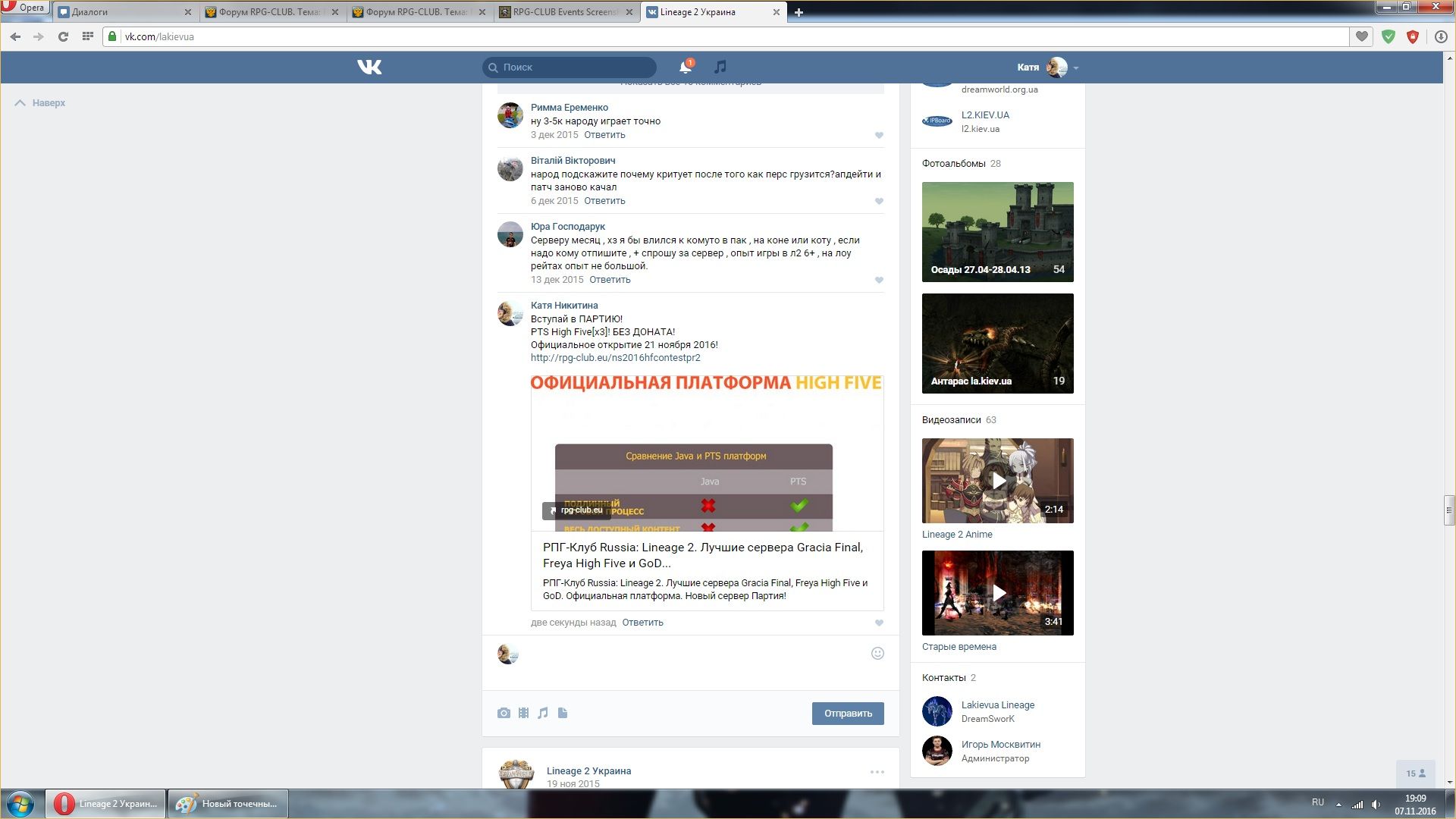Image resolution: width=1456 pixels, height=819 pixels.
Task: Attach audio using the music note icon
Action: 543,713
